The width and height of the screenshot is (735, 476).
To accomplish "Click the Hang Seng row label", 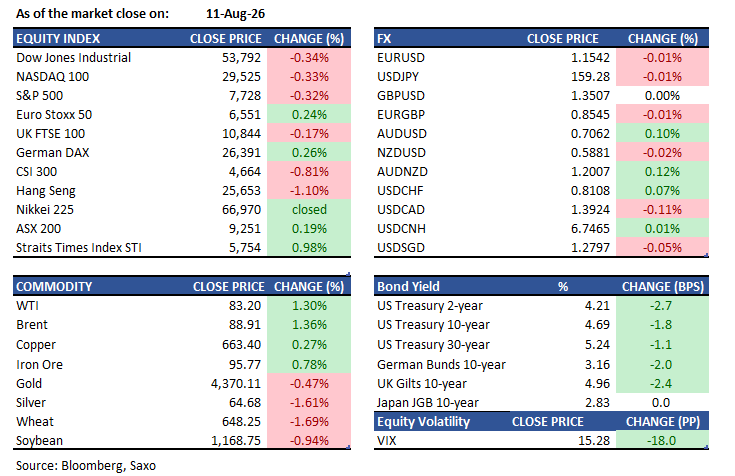I will click(x=45, y=191).
